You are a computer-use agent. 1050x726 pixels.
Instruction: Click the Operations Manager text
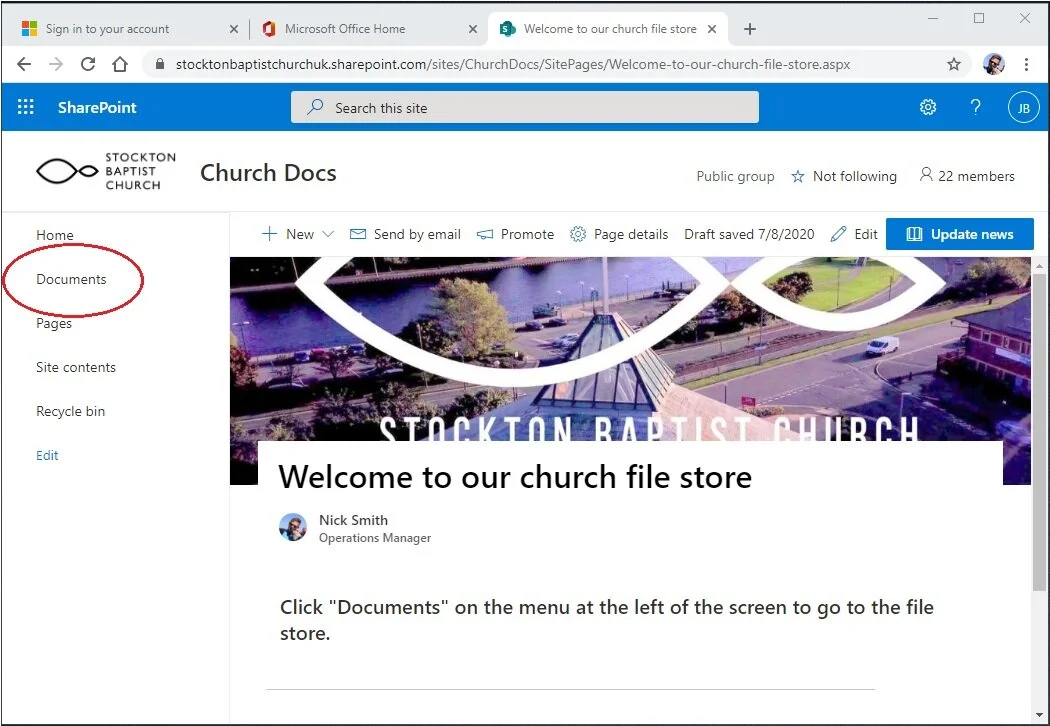375,538
